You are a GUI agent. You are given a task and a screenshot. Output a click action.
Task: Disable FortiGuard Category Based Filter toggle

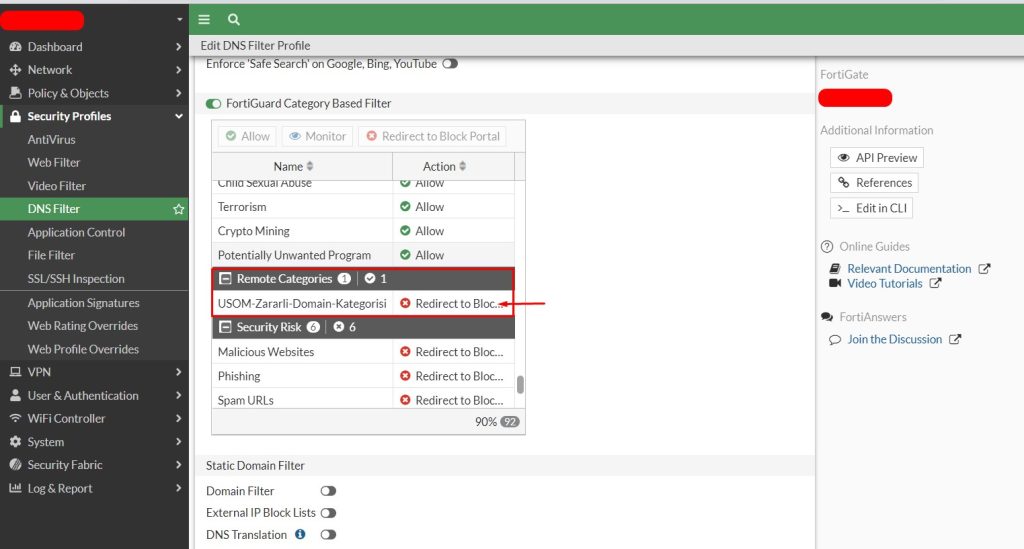click(x=213, y=104)
